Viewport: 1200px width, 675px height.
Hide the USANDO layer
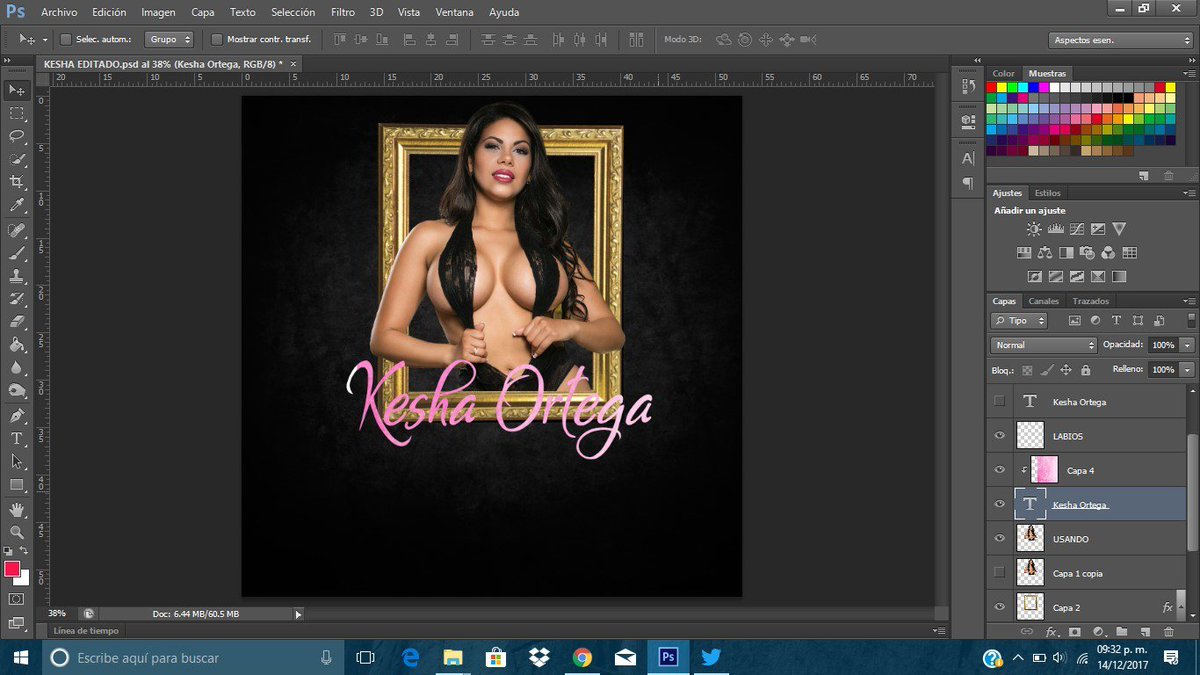point(999,539)
